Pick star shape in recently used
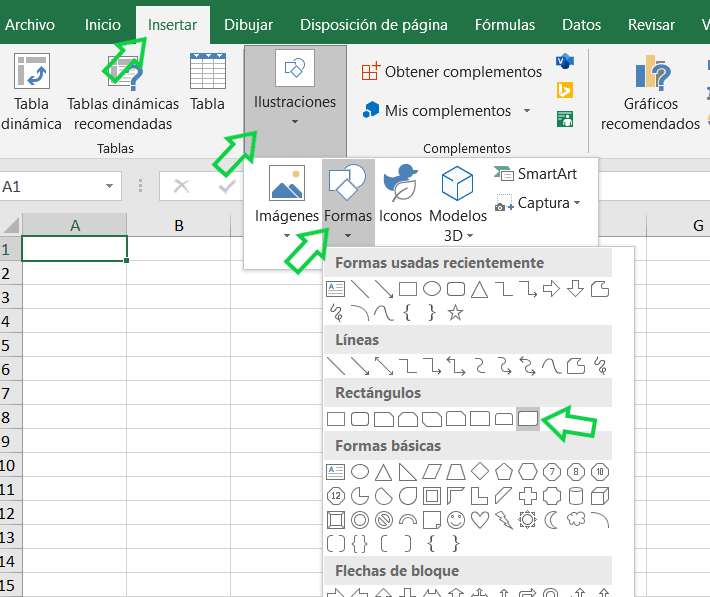 click(x=456, y=313)
